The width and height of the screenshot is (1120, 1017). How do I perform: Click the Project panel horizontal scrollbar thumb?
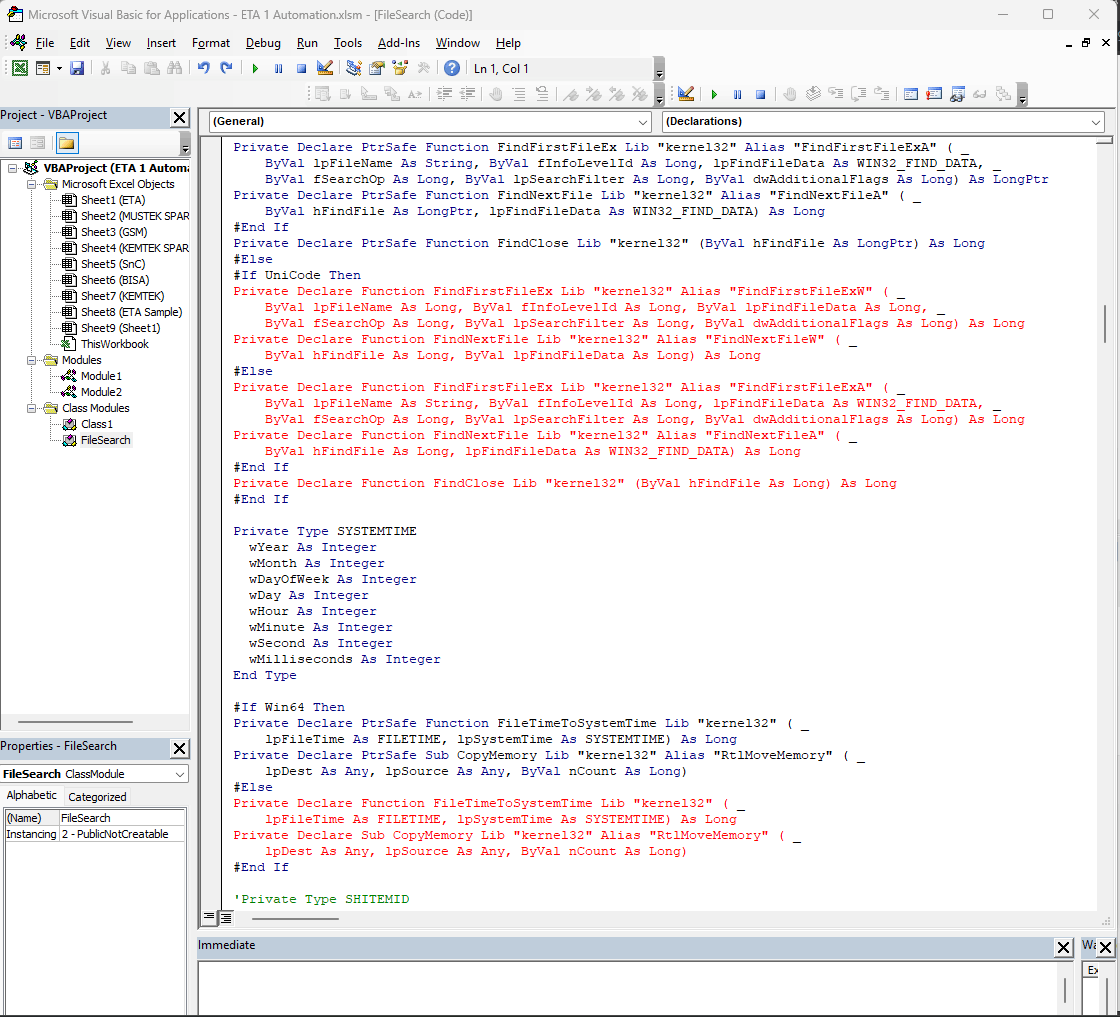tap(75, 722)
